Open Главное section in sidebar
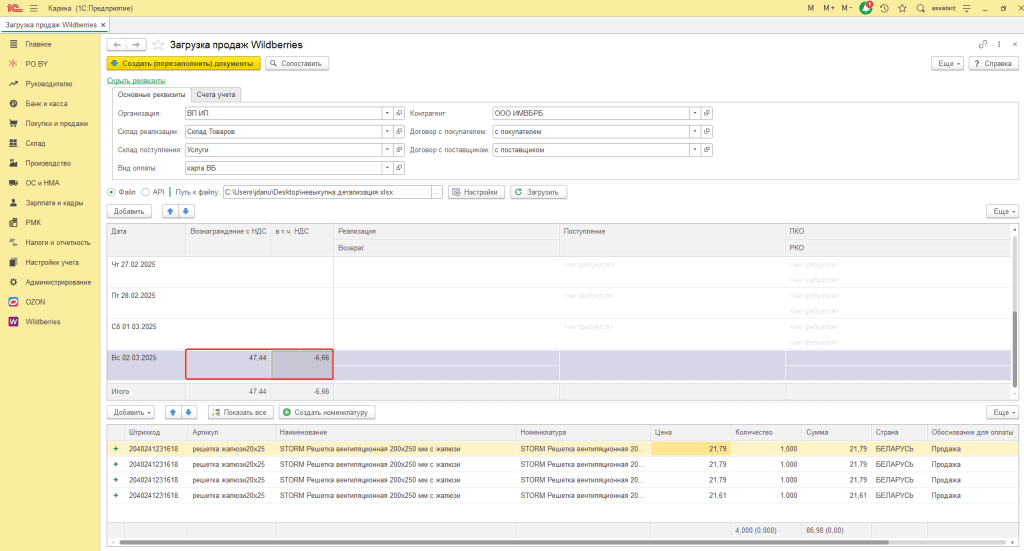 [39, 44]
